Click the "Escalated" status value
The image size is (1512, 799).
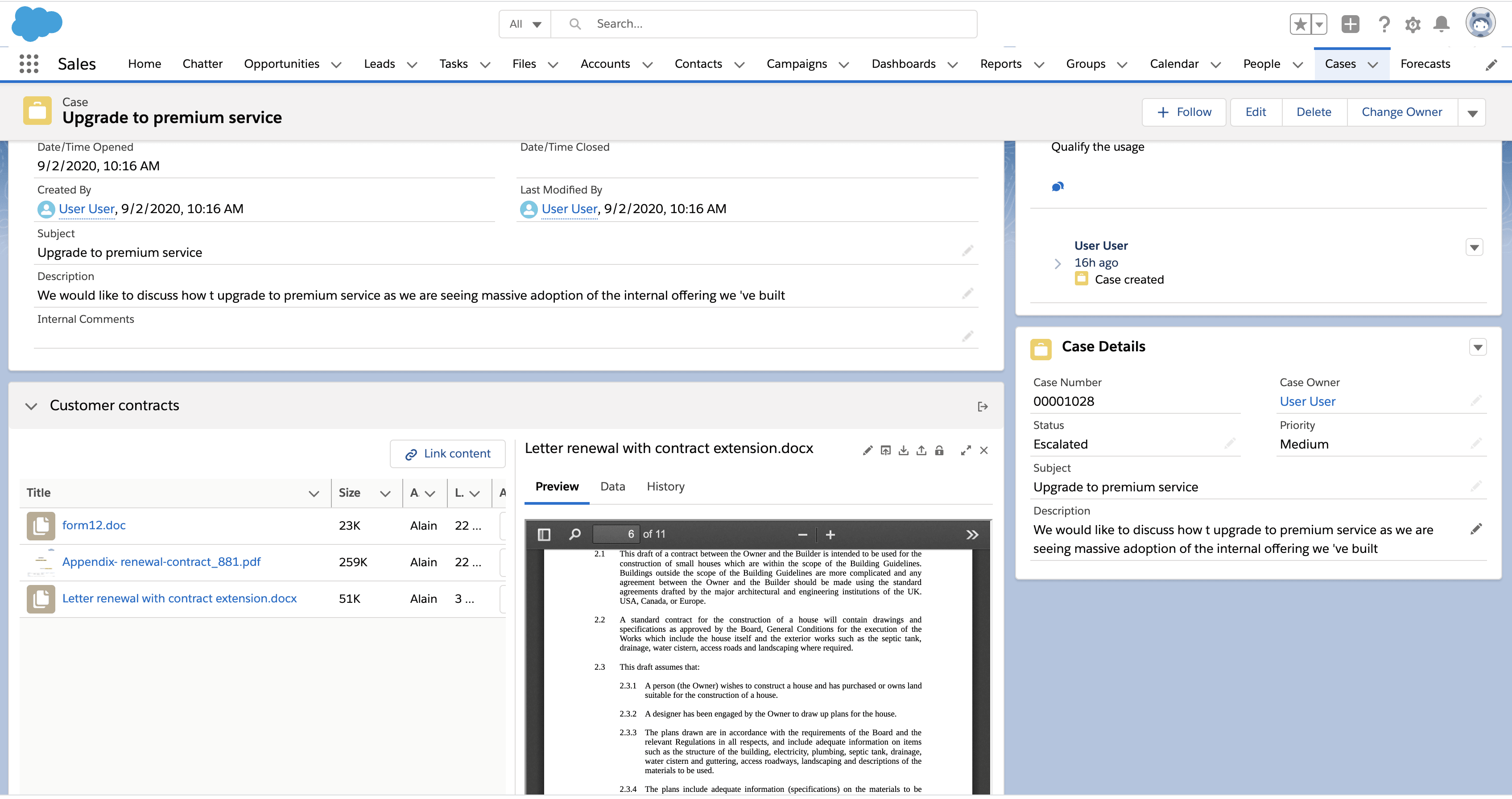tap(1060, 445)
